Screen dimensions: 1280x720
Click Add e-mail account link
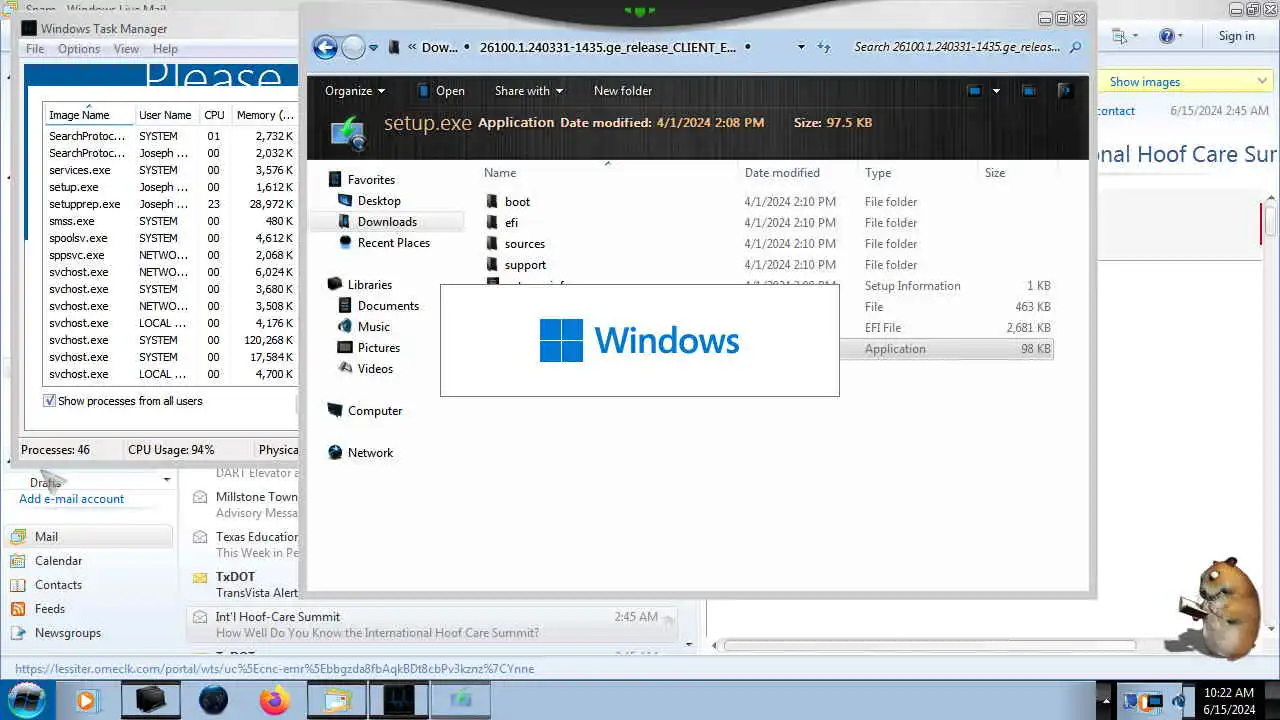tap(72, 499)
